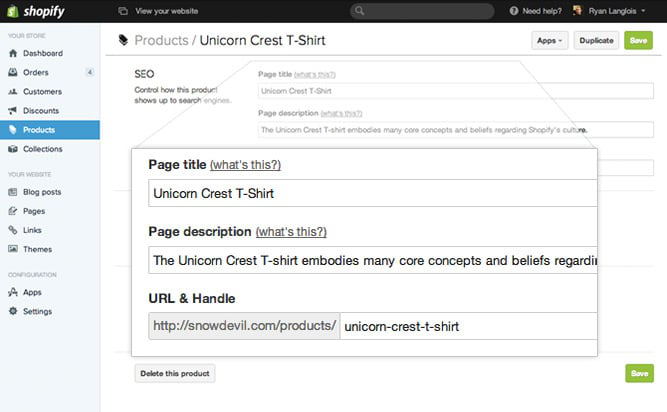Click the Products breadcrumb link
The image size is (667, 412).
tap(162, 41)
